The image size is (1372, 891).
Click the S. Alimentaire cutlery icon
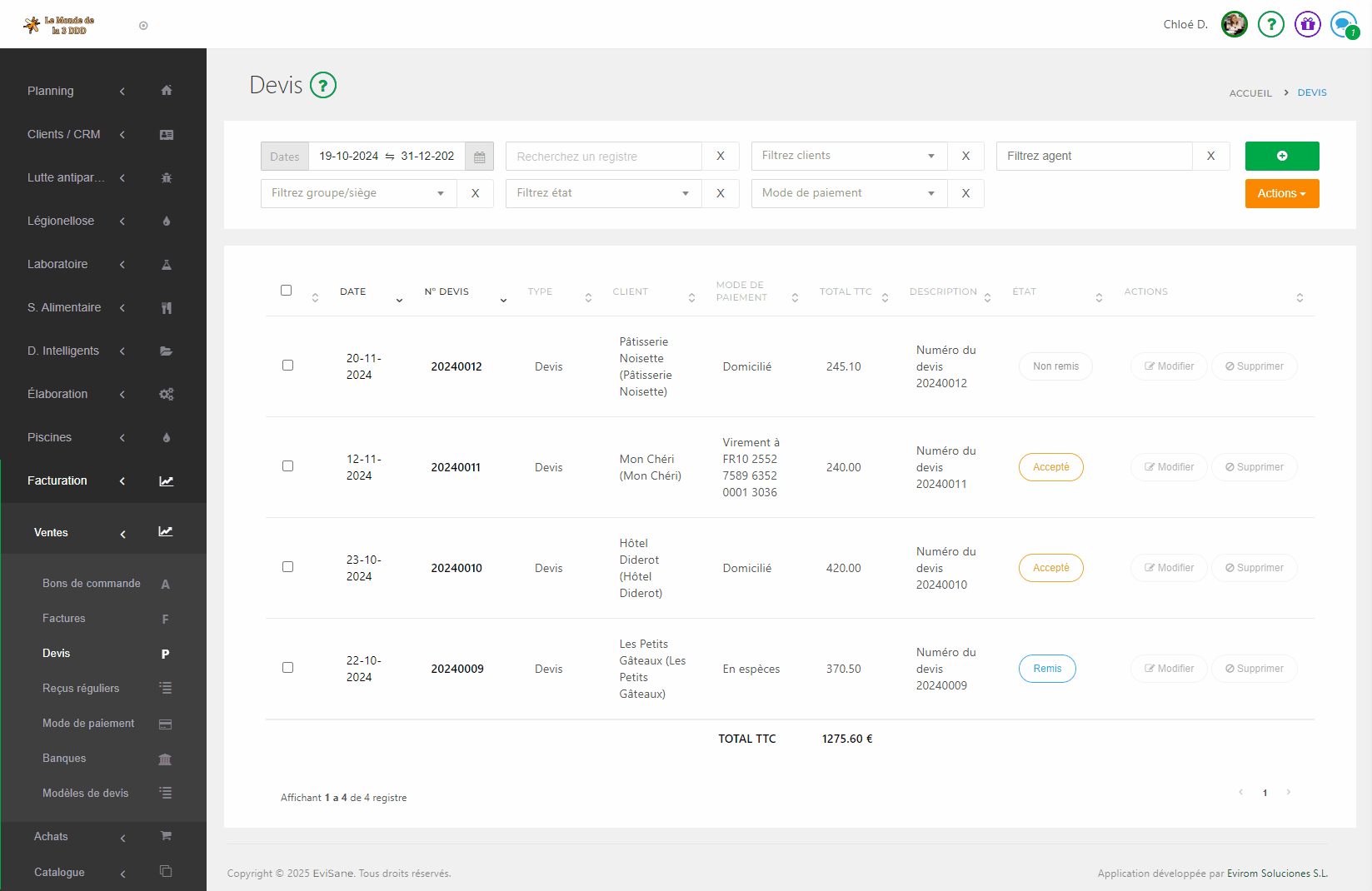(x=167, y=307)
